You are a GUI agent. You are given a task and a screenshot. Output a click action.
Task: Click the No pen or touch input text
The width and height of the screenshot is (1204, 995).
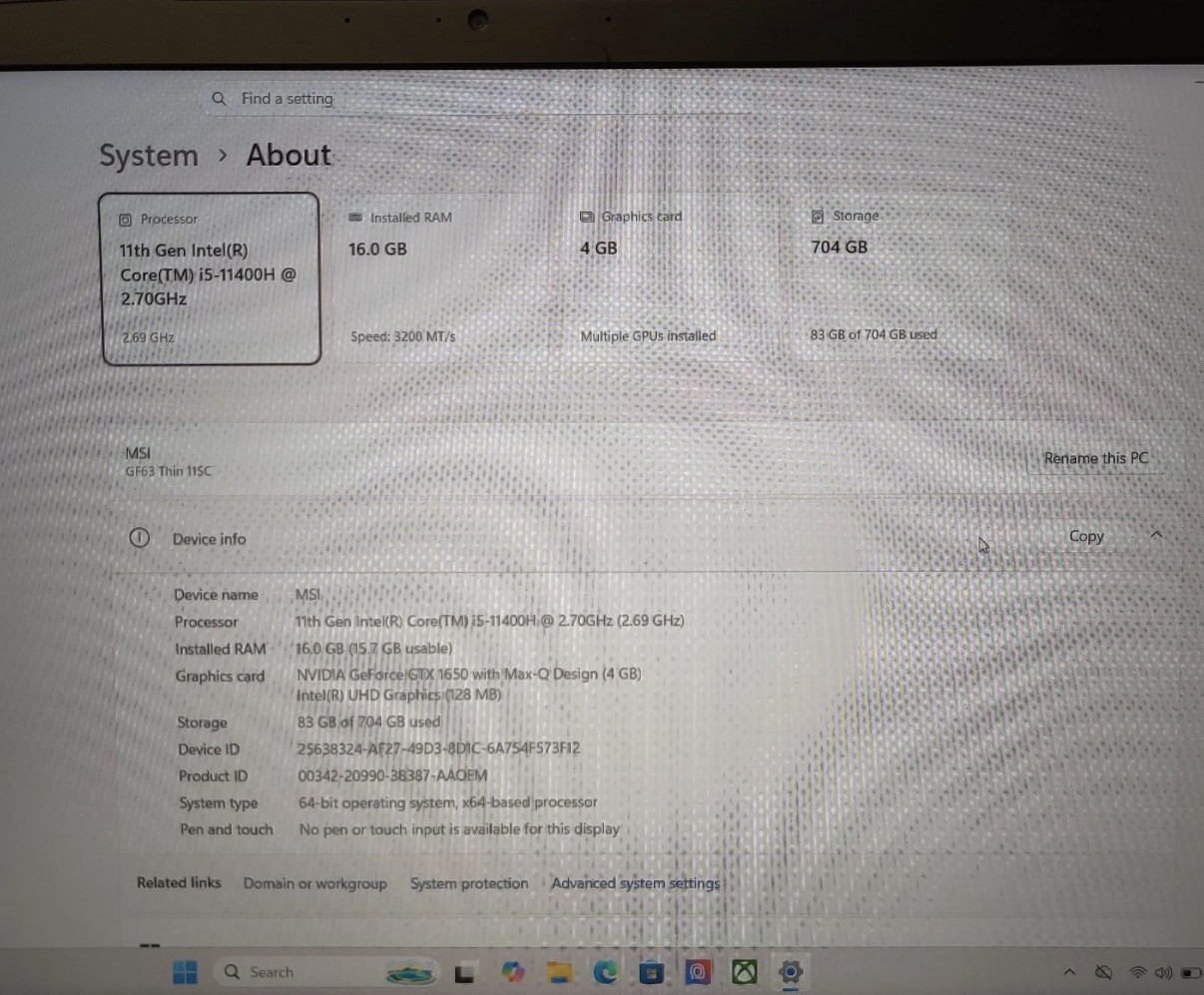click(x=459, y=829)
